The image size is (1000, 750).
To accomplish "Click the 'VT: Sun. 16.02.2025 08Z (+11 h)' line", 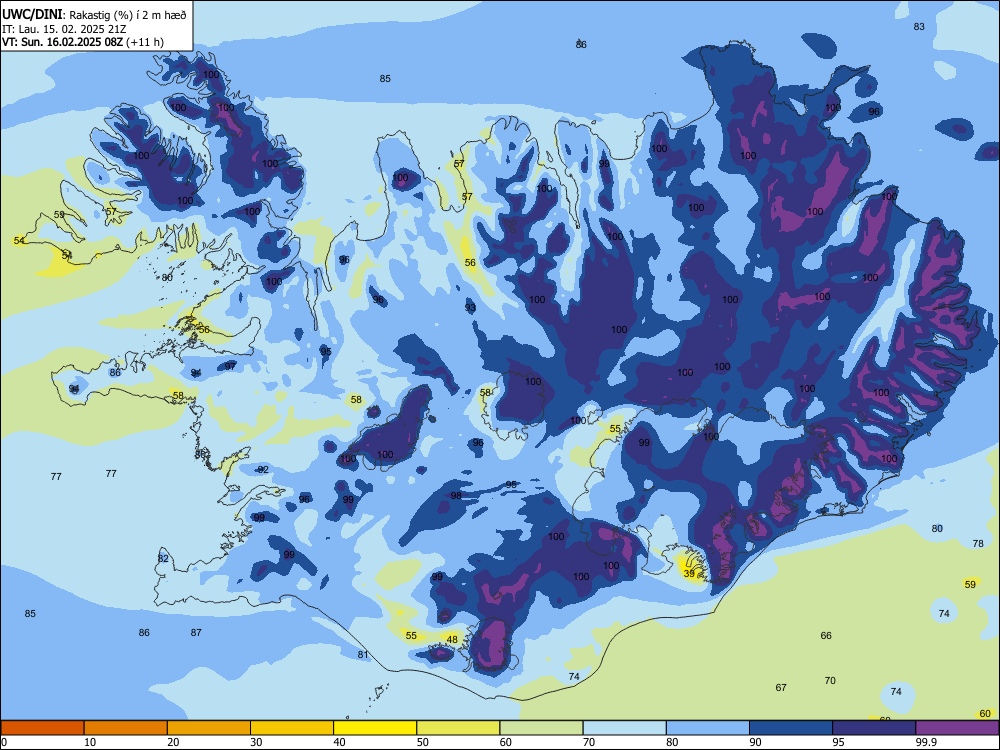I will pos(82,42).
